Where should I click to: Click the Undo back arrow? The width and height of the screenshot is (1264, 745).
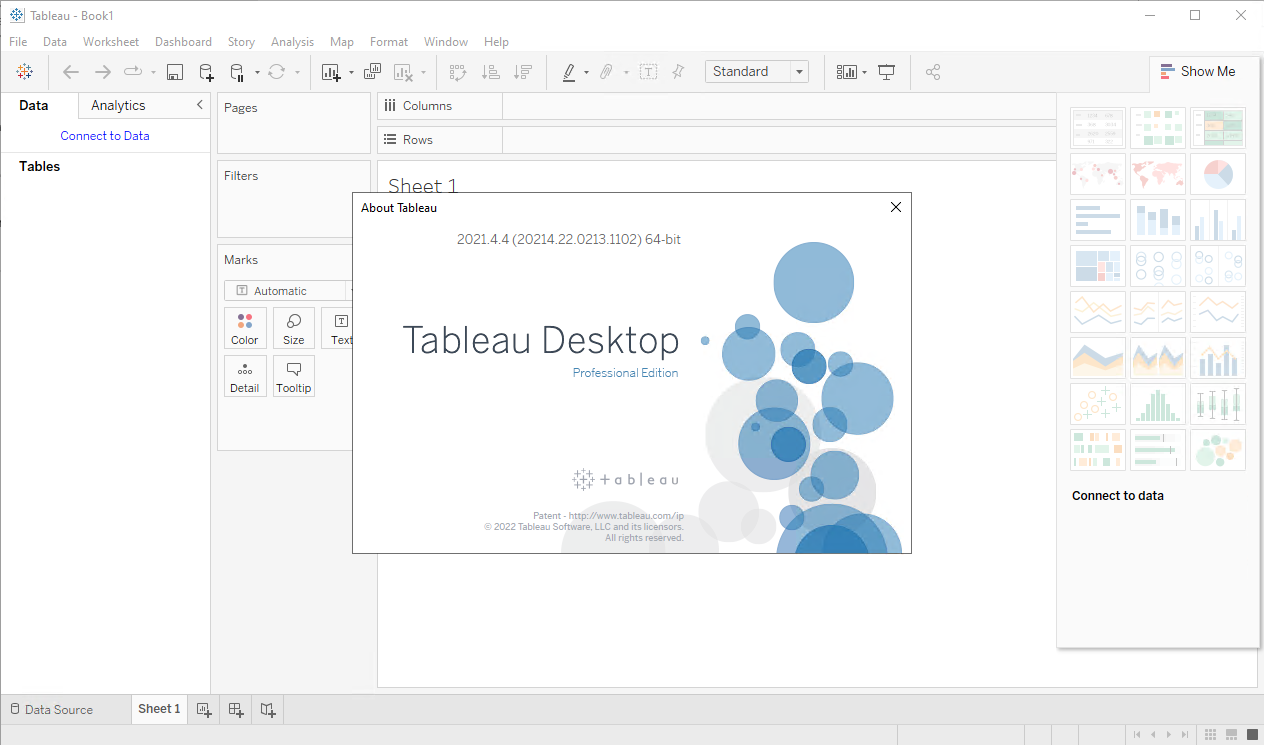pos(71,72)
